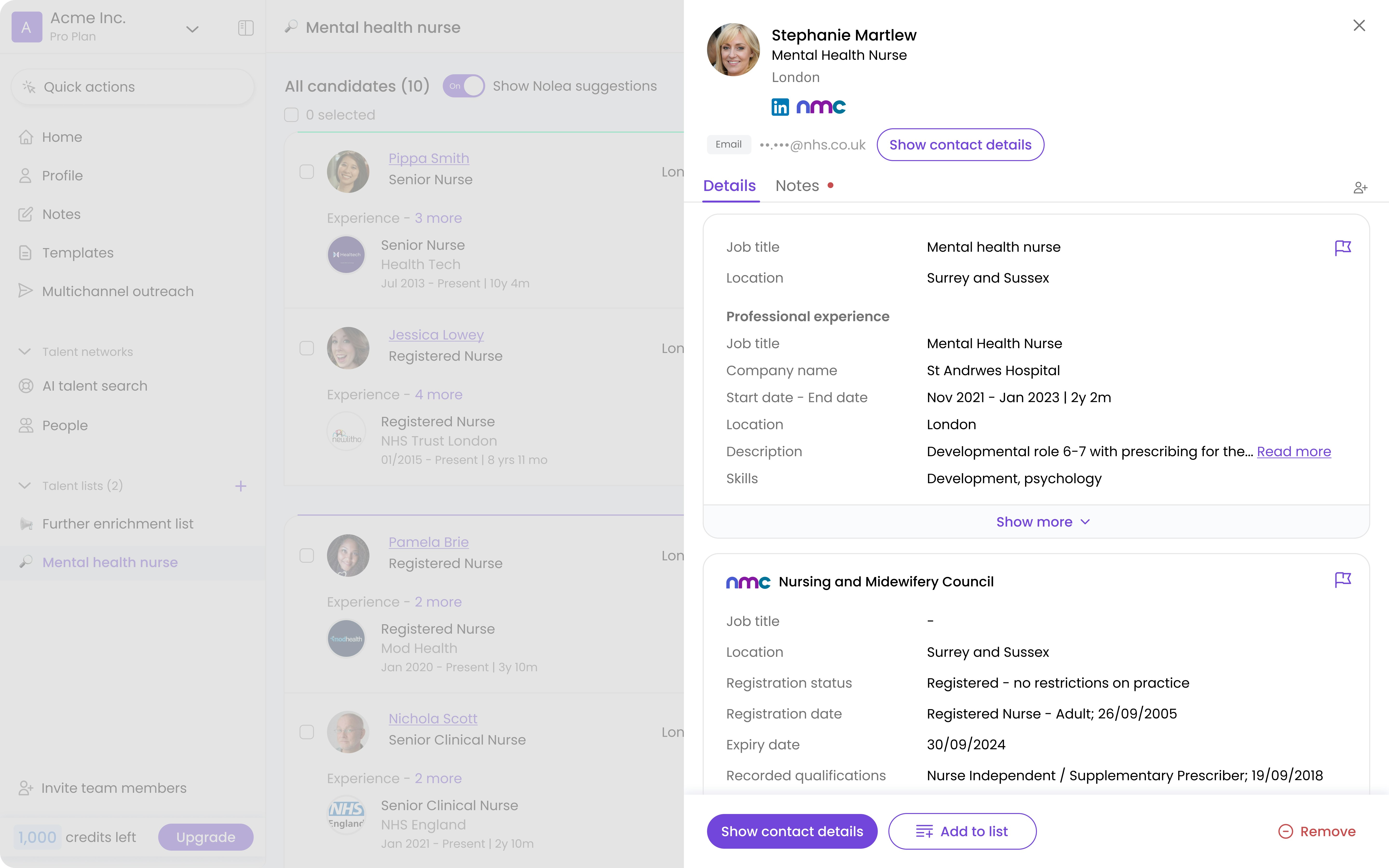The width and height of the screenshot is (1389, 868).
Task: Open the Acme Inc. workspace dropdown
Action: (192, 28)
